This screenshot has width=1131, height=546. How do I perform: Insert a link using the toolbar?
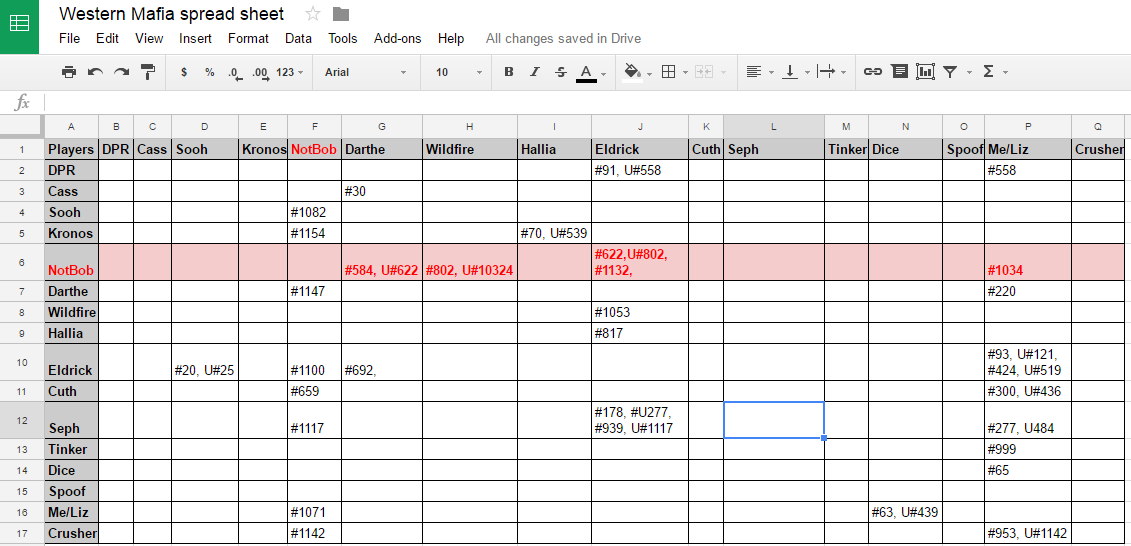pyautogui.click(x=873, y=72)
